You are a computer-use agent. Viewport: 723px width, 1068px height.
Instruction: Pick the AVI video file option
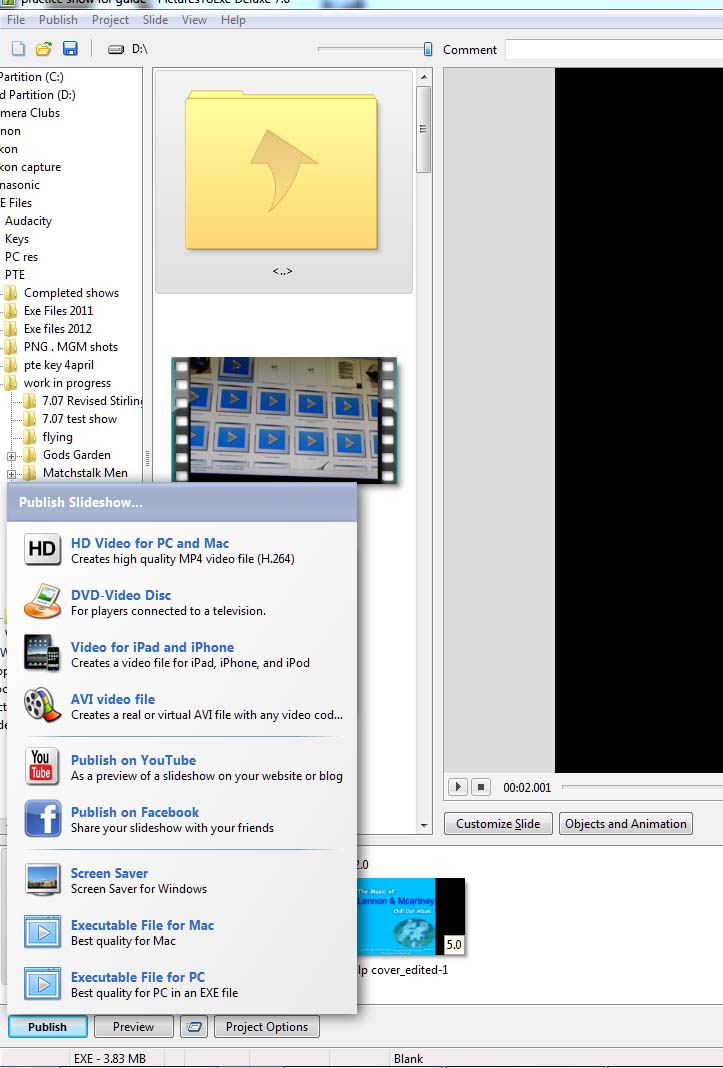click(x=112, y=700)
